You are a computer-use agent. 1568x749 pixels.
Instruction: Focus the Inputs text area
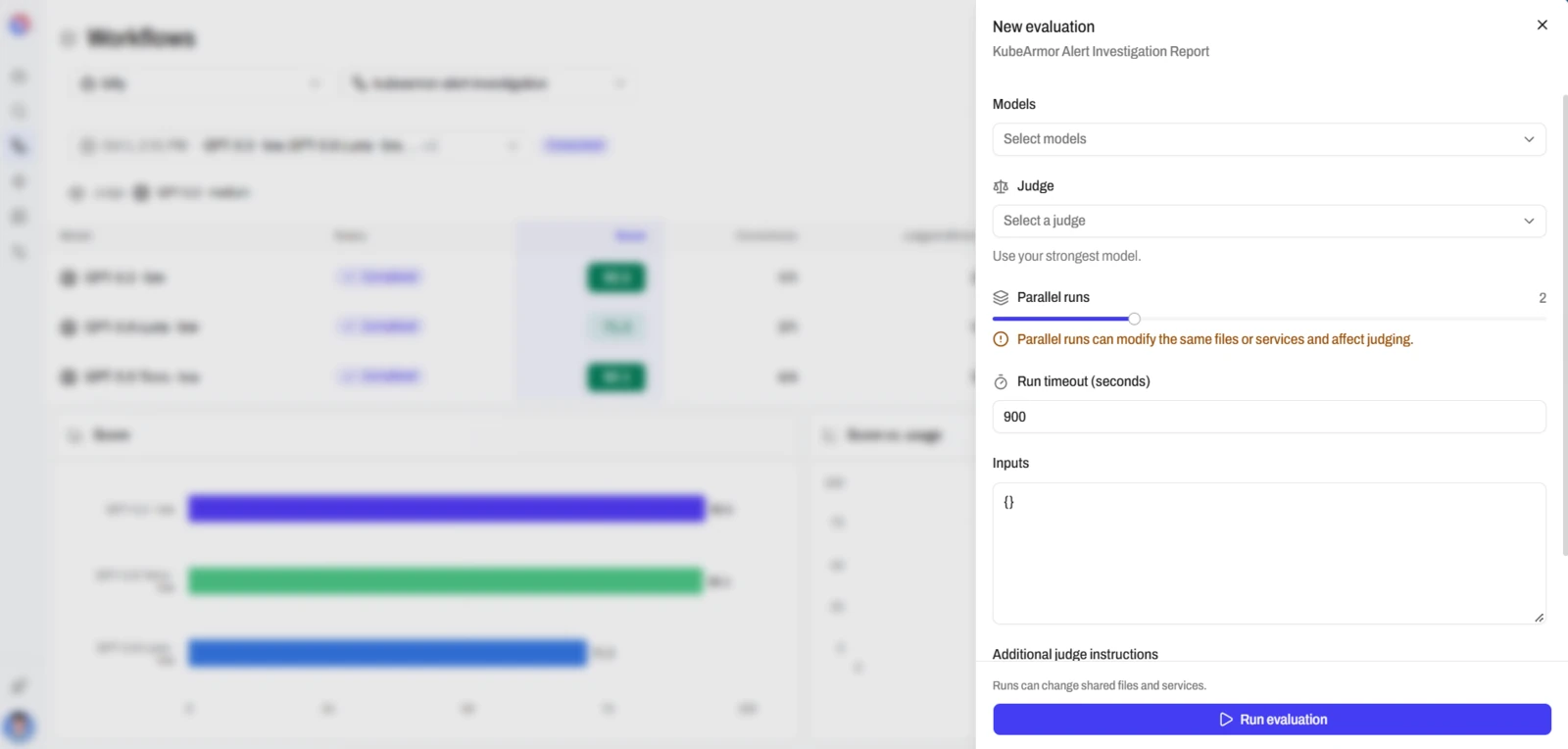pyautogui.click(x=1269, y=553)
